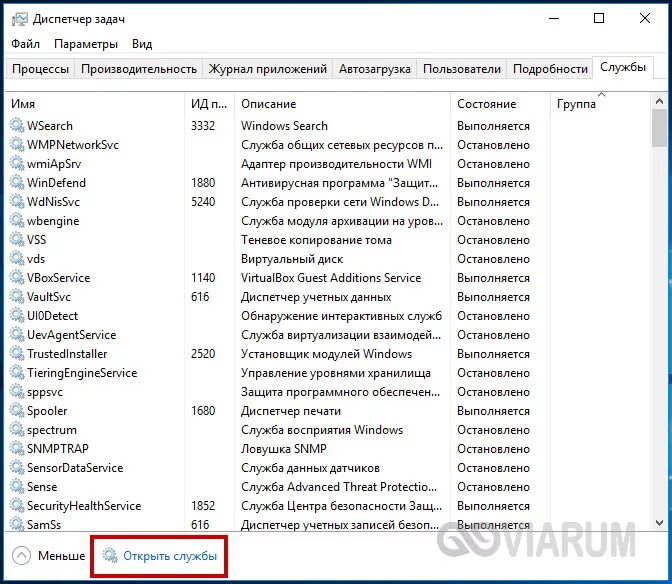Click the TrustedInstaller service icon
This screenshot has width=672, height=584.
pos(17,353)
